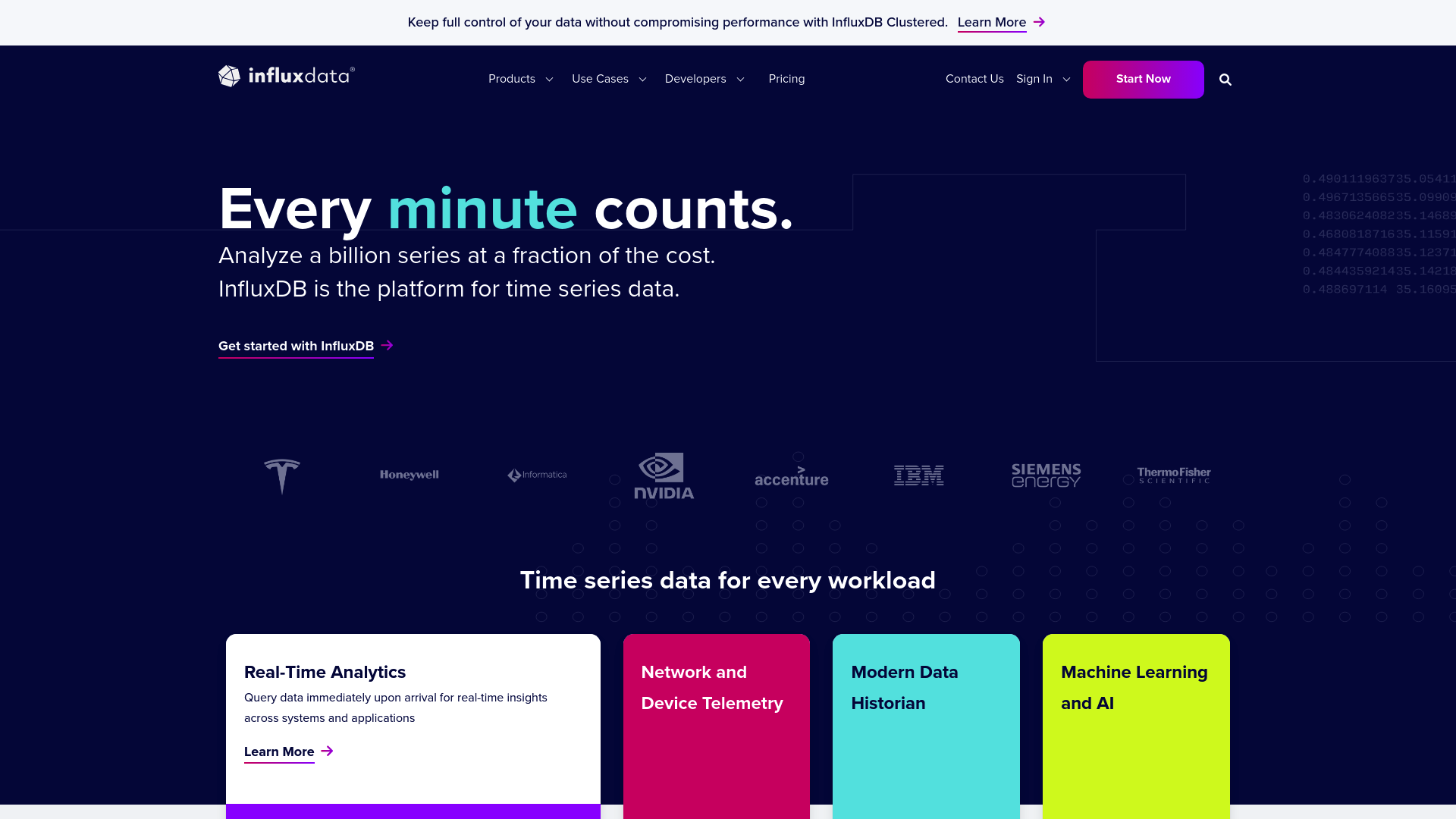1456x819 pixels.
Task: Click the Learn More banner link
Action: [991, 22]
